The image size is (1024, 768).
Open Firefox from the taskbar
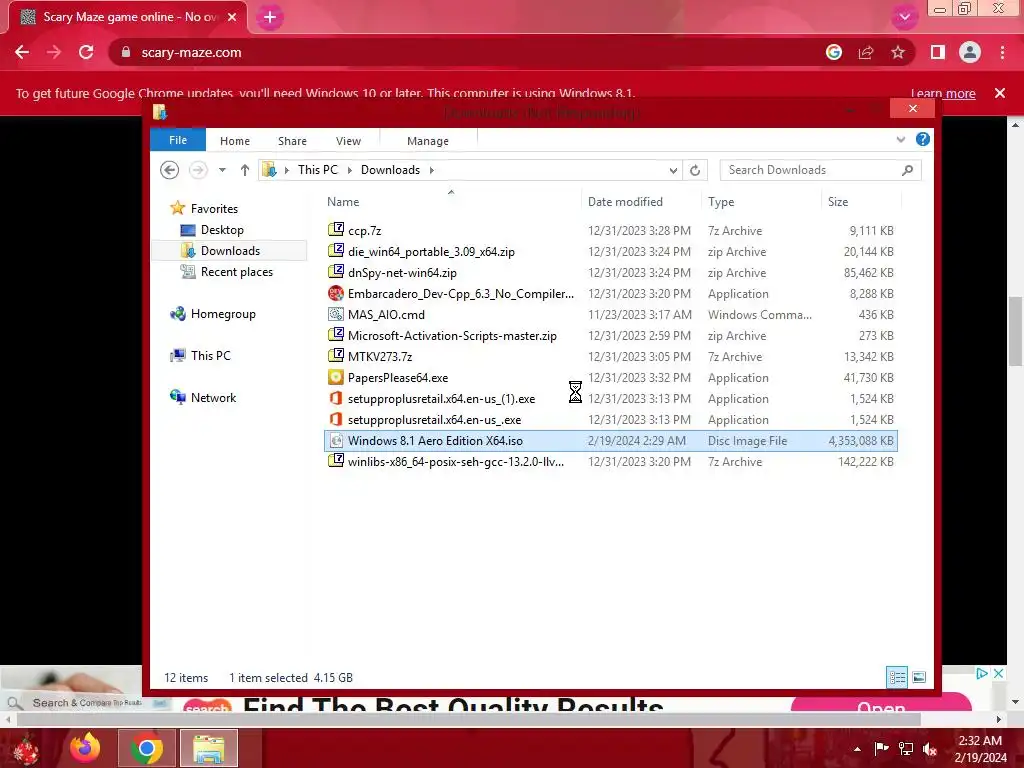coord(85,748)
